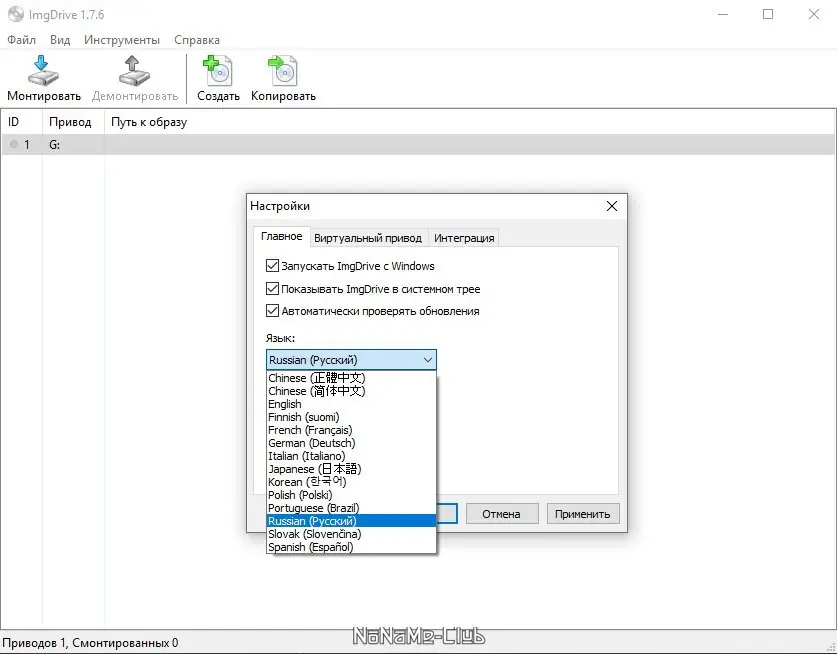
Task: Click the Привод column header
Action: [x=73, y=122]
